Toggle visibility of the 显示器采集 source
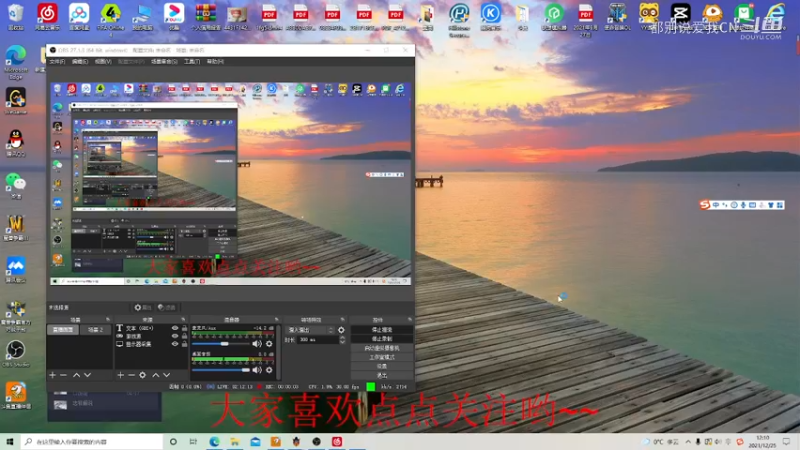The height and width of the screenshot is (450, 800). (175, 344)
